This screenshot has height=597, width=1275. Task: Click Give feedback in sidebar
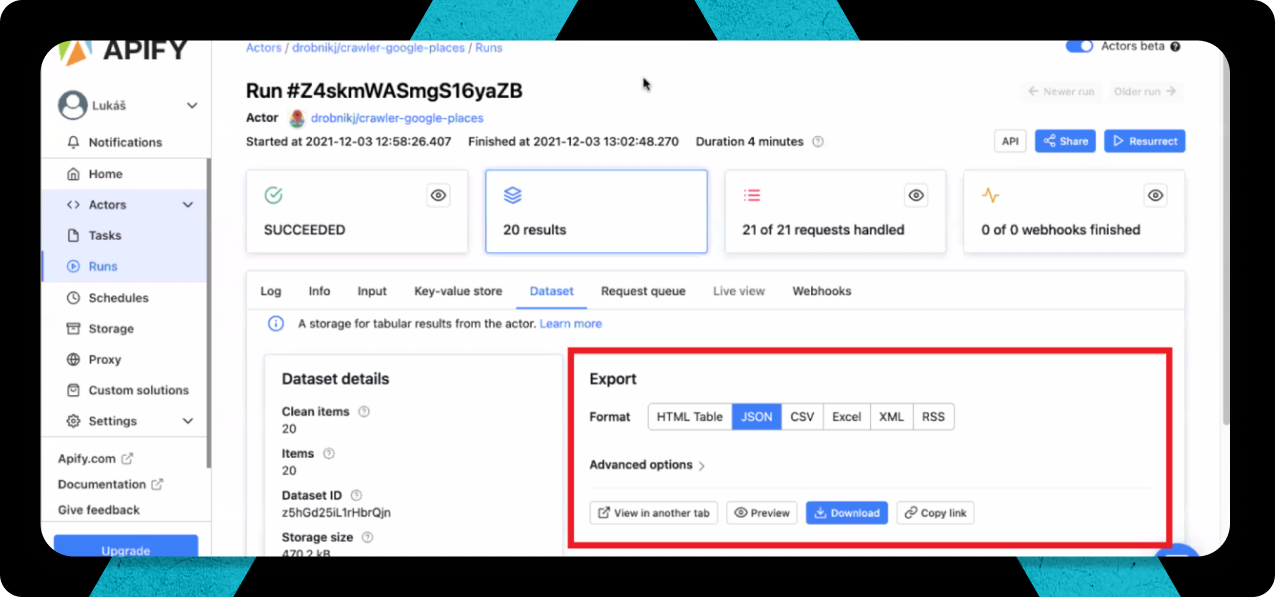(99, 510)
